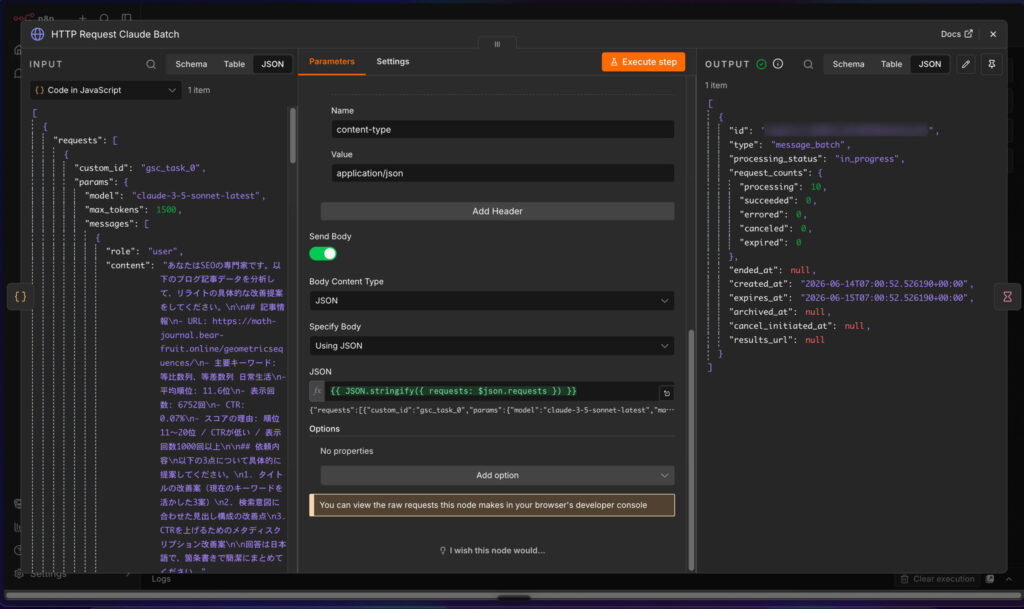Click the "custom_id" key in input
This screenshot has height=609, width=1024.
tap(101, 168)
